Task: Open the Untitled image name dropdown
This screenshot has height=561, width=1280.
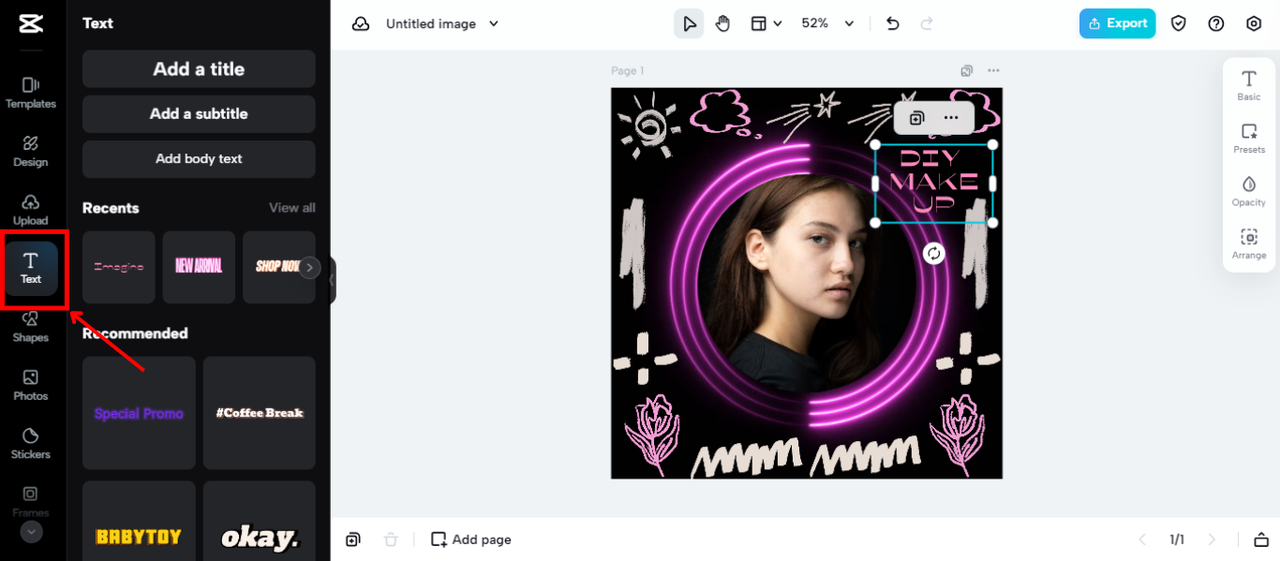Action: pos(442,24)
